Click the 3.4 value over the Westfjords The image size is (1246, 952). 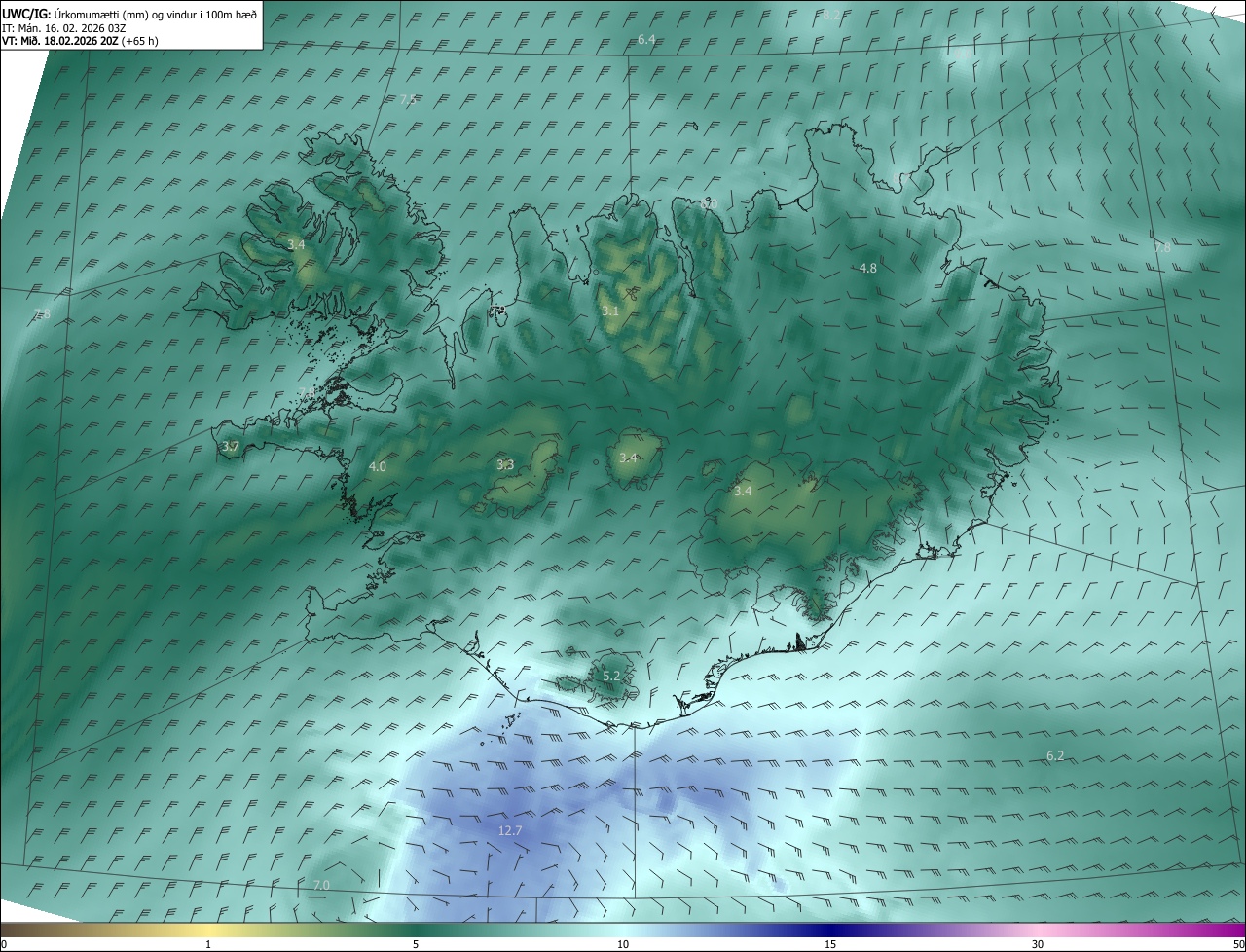pos(296,244)
